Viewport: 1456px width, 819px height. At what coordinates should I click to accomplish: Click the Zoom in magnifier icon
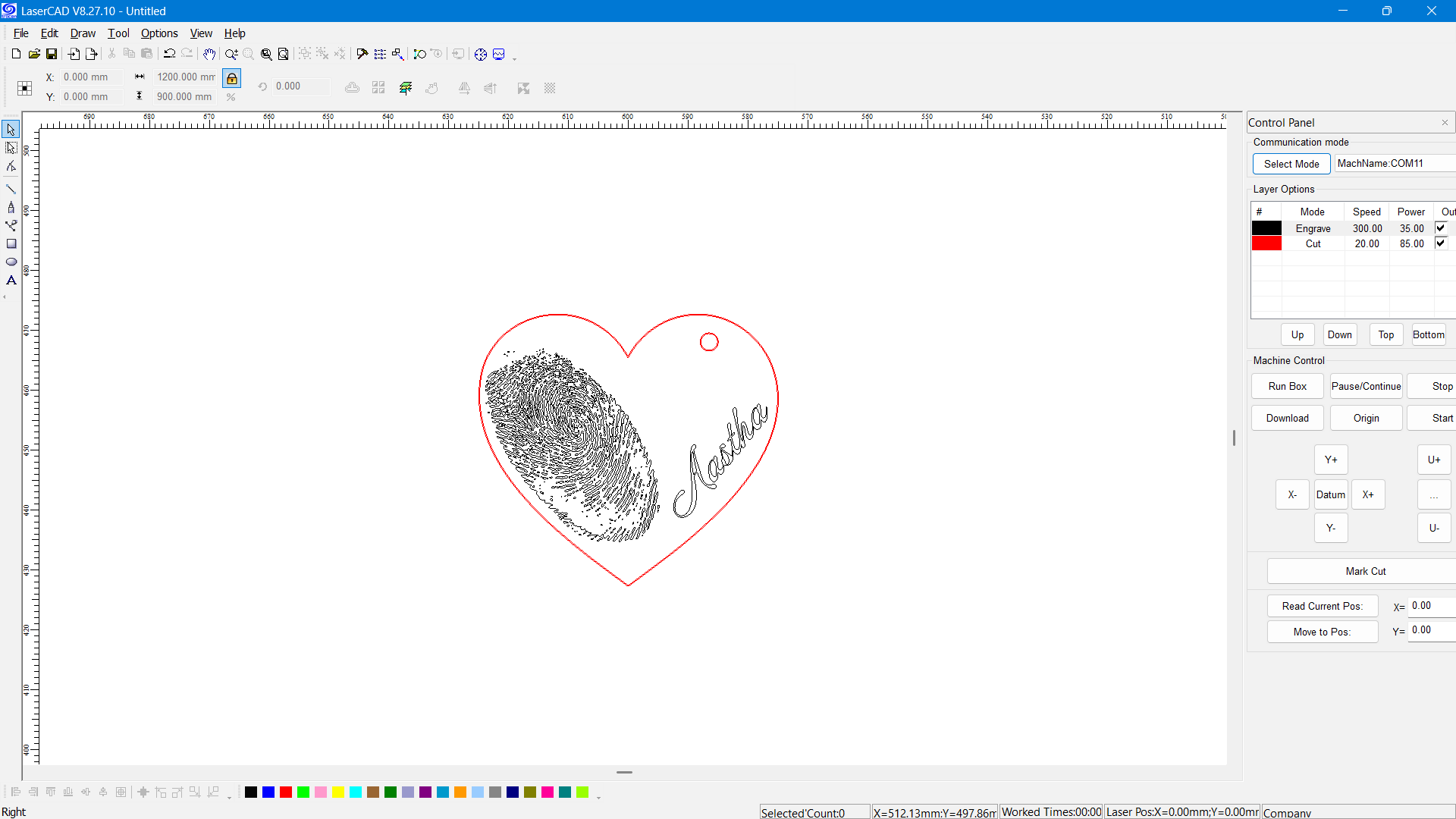[x=231, y=54]
